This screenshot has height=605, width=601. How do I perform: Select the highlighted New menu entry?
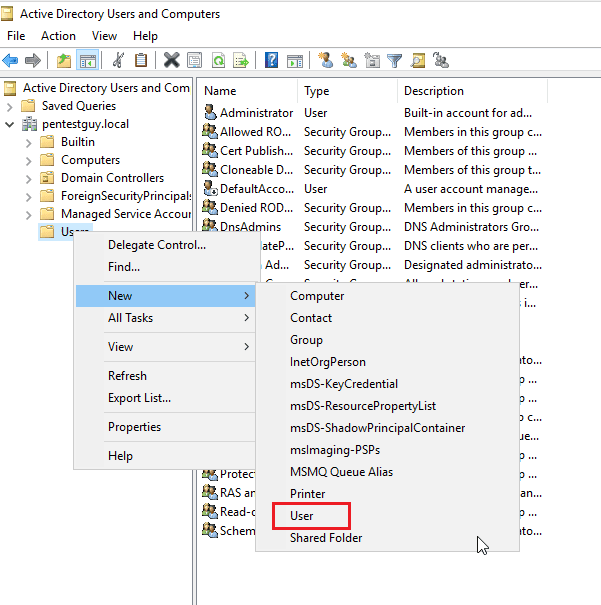165,296
